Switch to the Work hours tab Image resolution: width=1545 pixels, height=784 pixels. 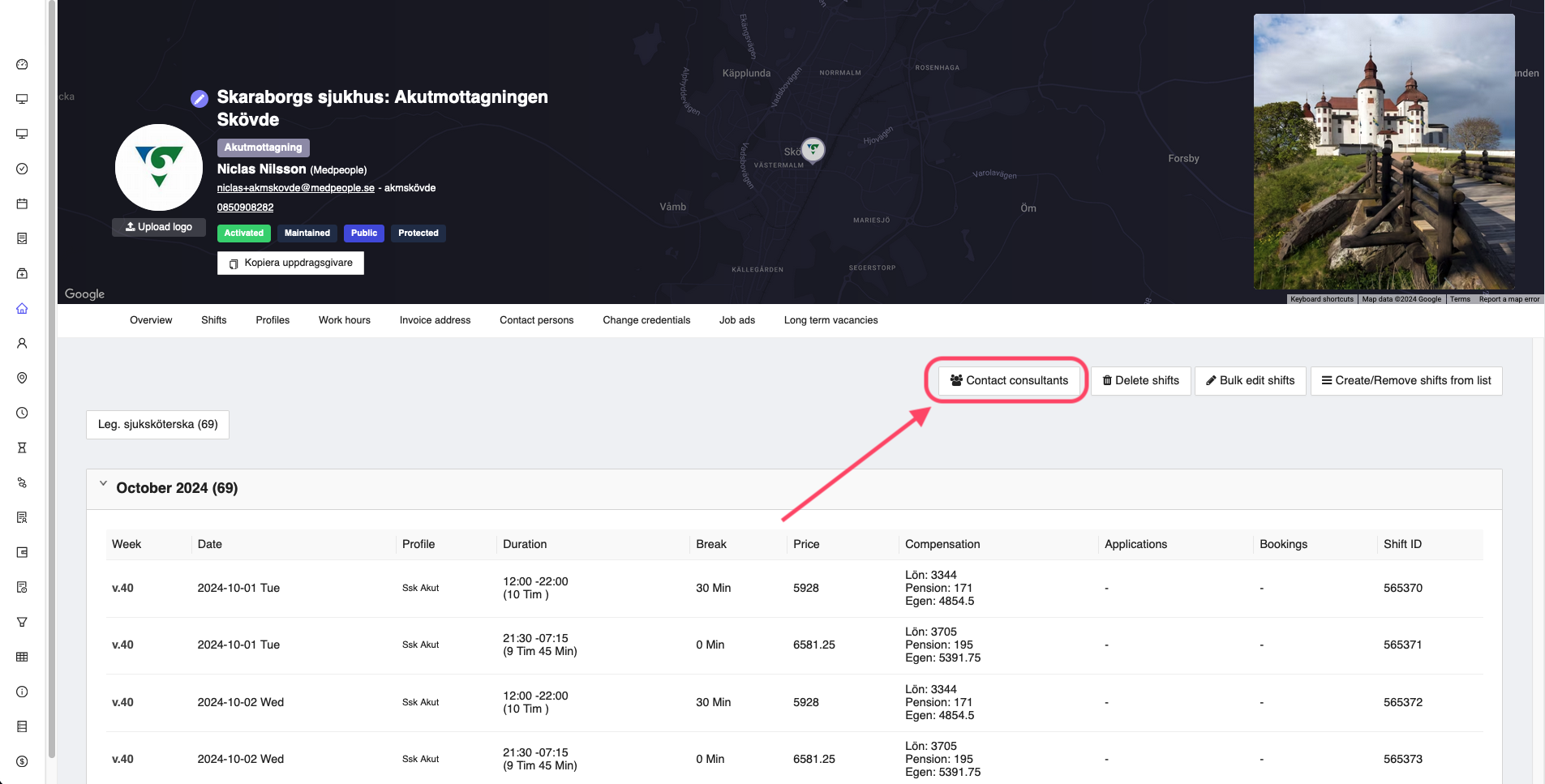(x=344, y=320)
